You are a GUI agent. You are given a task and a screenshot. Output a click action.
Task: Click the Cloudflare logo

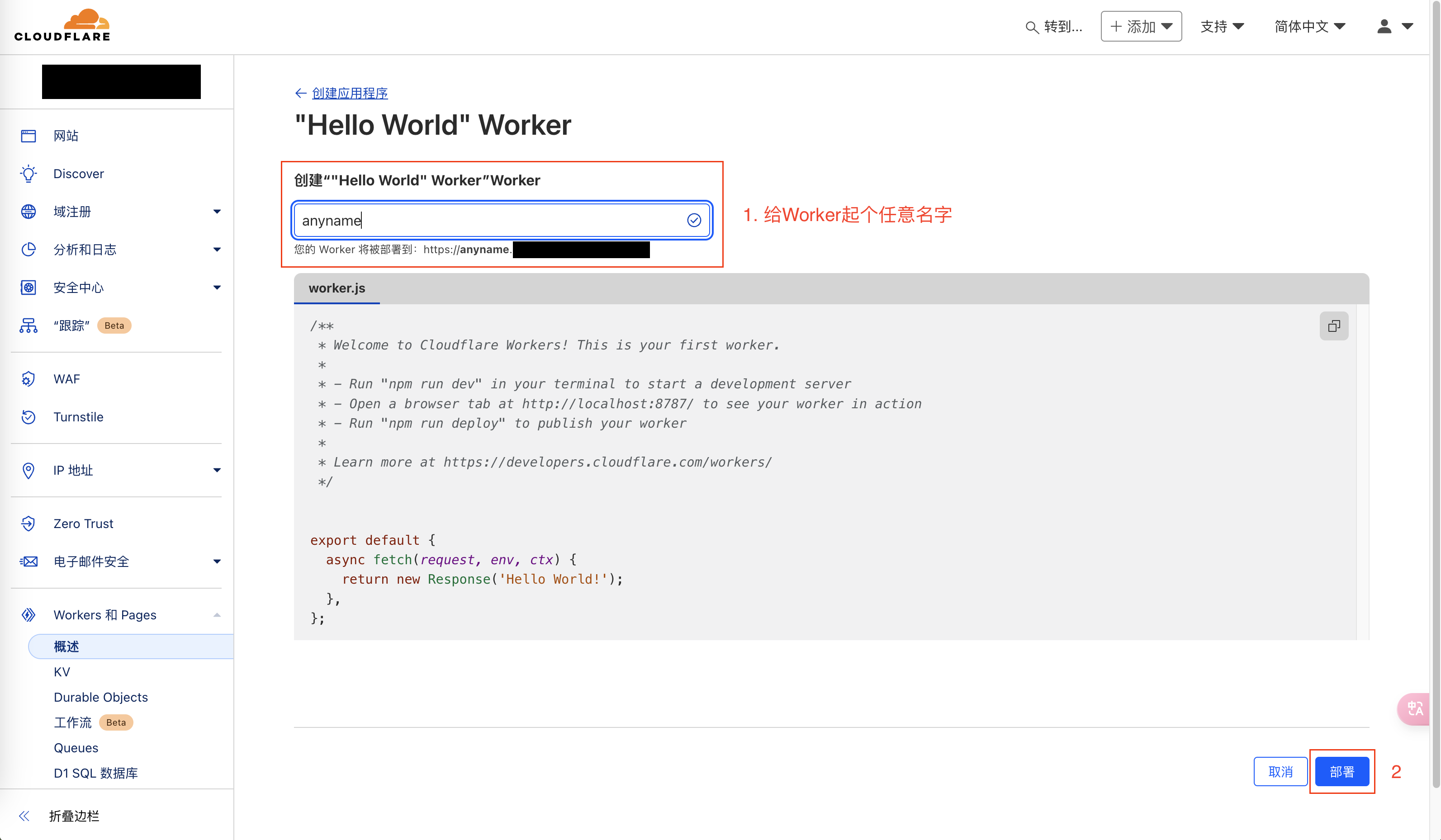coord(62,26)
